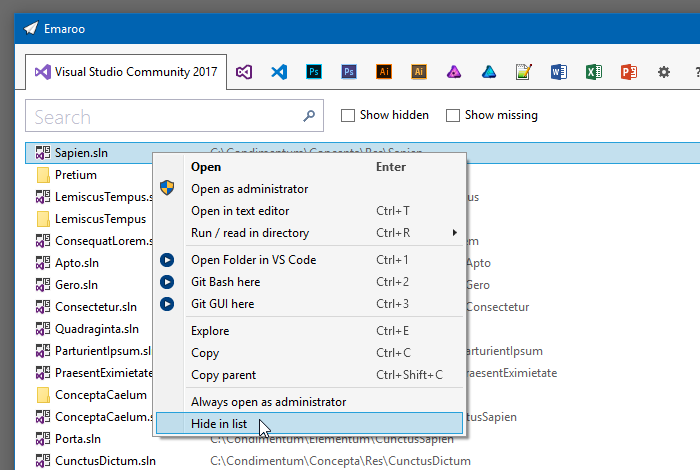700x470 pixels.
Task: Click the solution icon beside Porta.sln
Action: (x=43, y=439)
